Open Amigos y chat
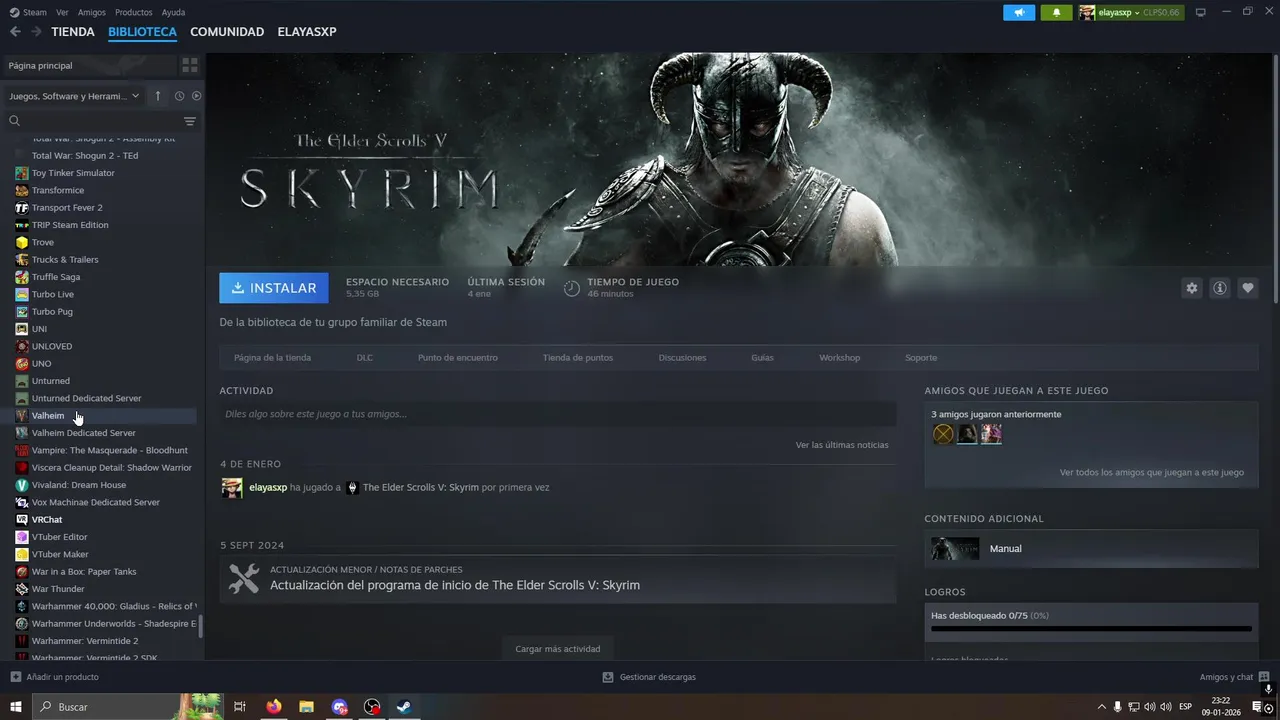Screen dimensions: 1280x720 click(1234, 677)
